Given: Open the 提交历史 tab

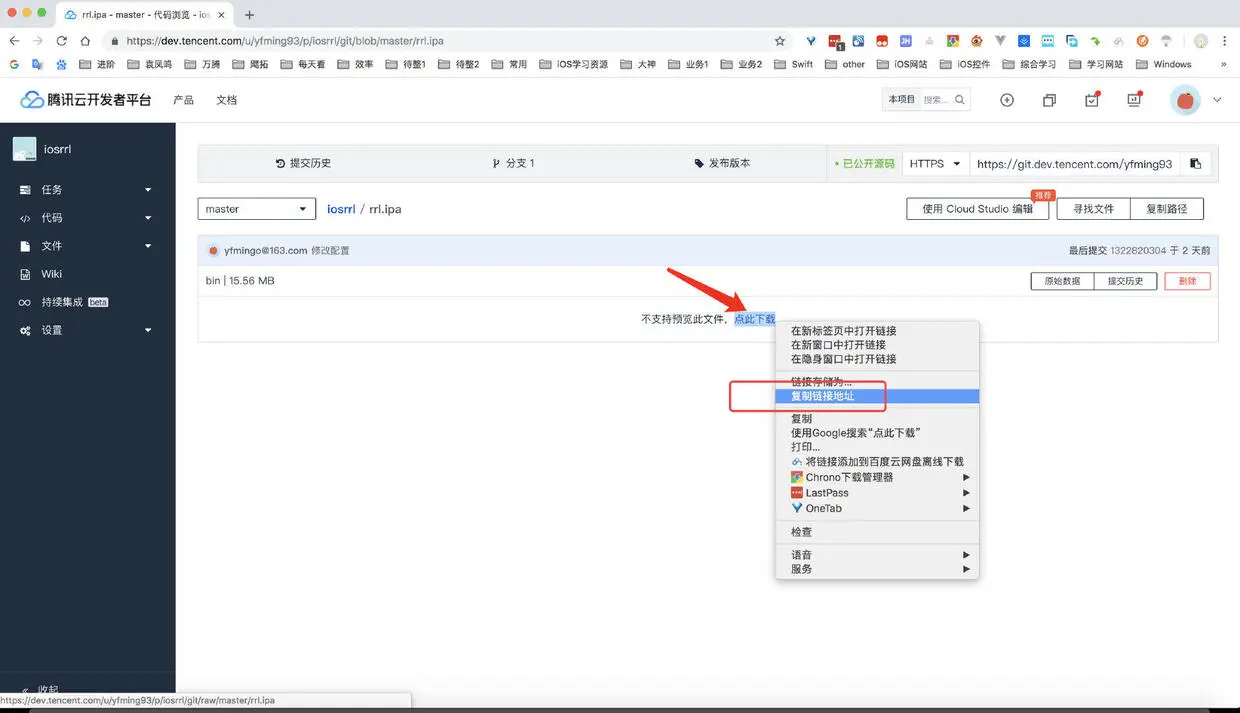Looking at the screenshot, I should pos(303,163).
